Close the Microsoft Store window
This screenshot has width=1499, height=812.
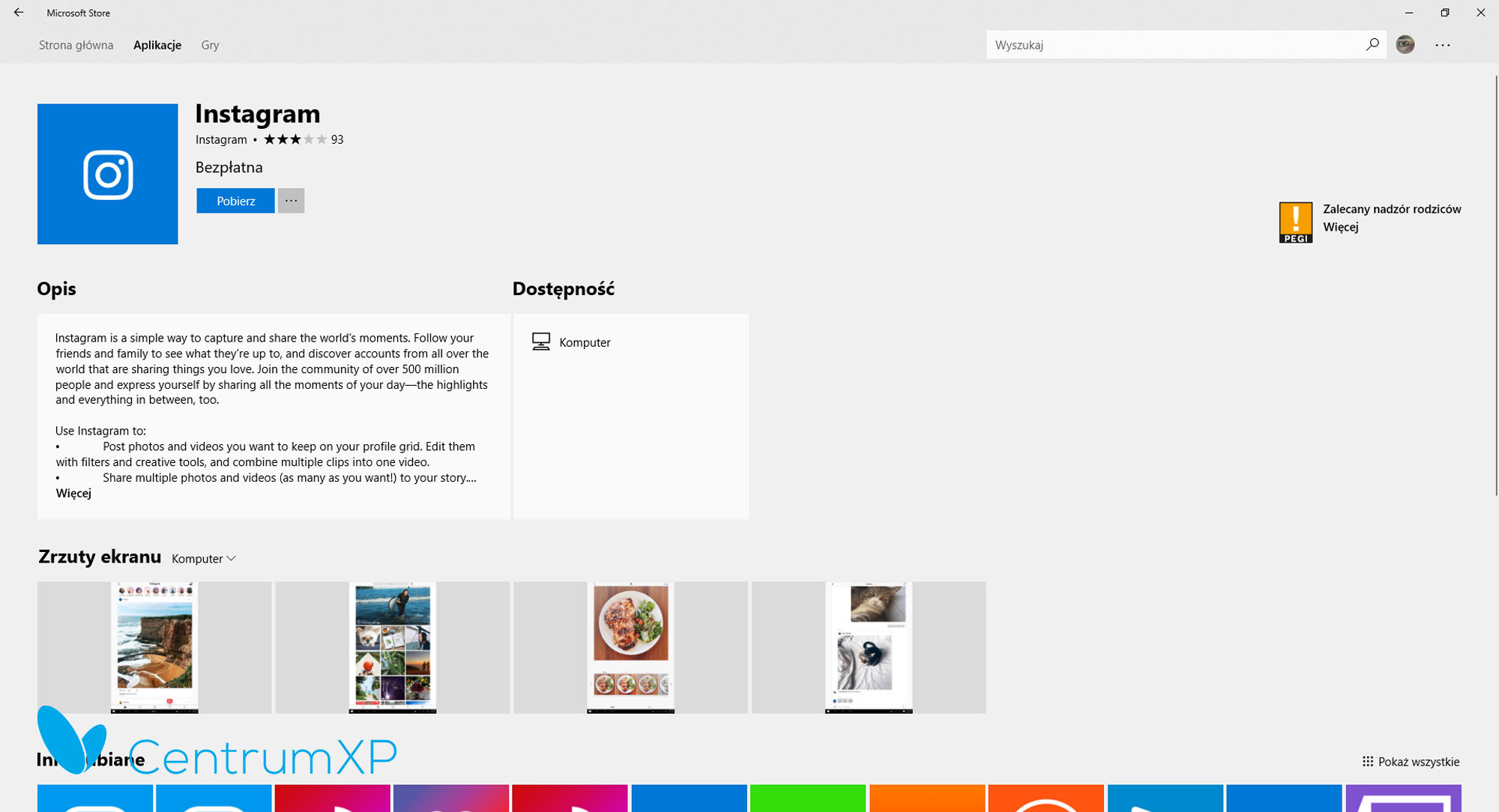[x=1481, y=13]
